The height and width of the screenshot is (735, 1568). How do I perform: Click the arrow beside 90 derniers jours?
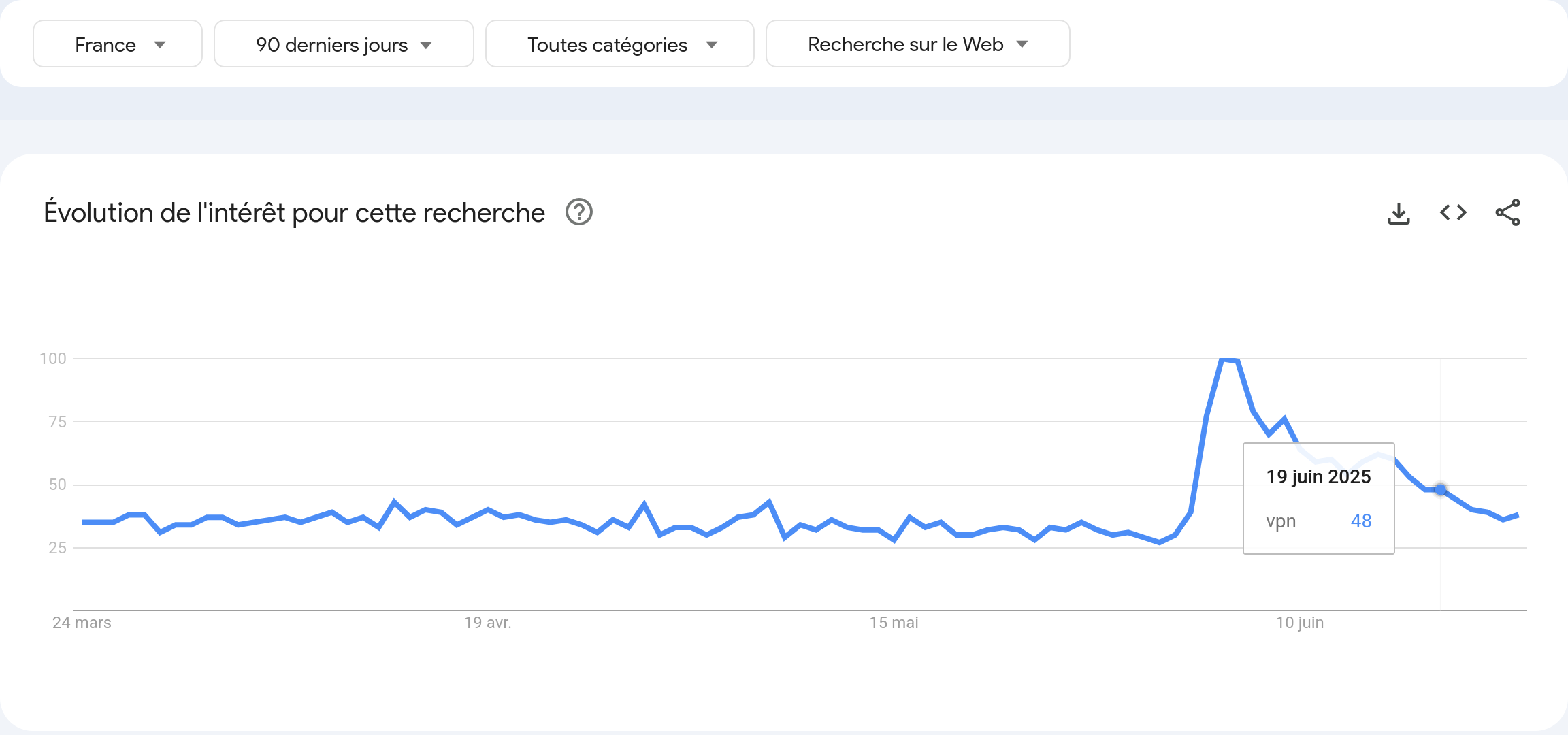click(x=426, y=46)
